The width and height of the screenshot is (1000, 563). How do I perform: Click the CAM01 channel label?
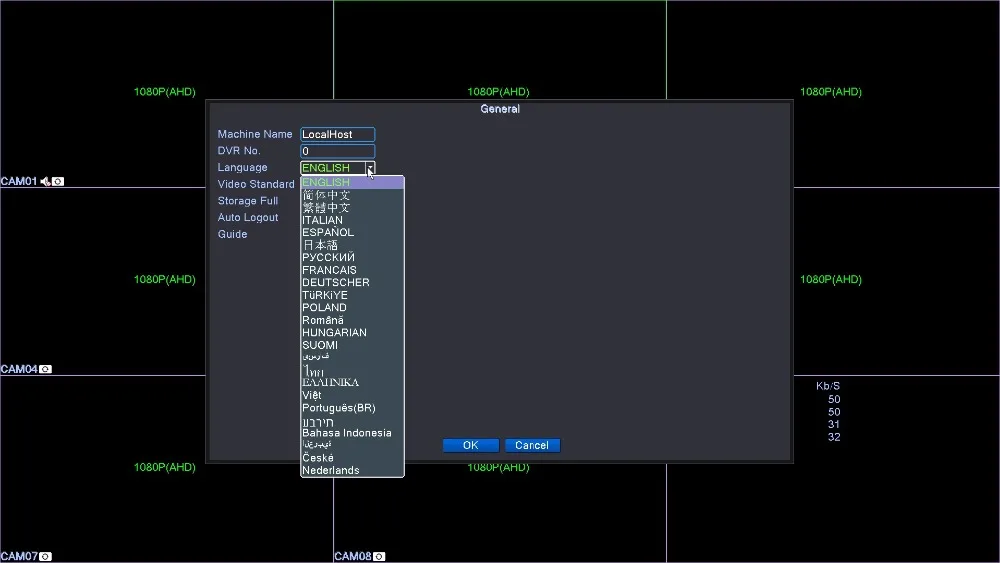19,182
